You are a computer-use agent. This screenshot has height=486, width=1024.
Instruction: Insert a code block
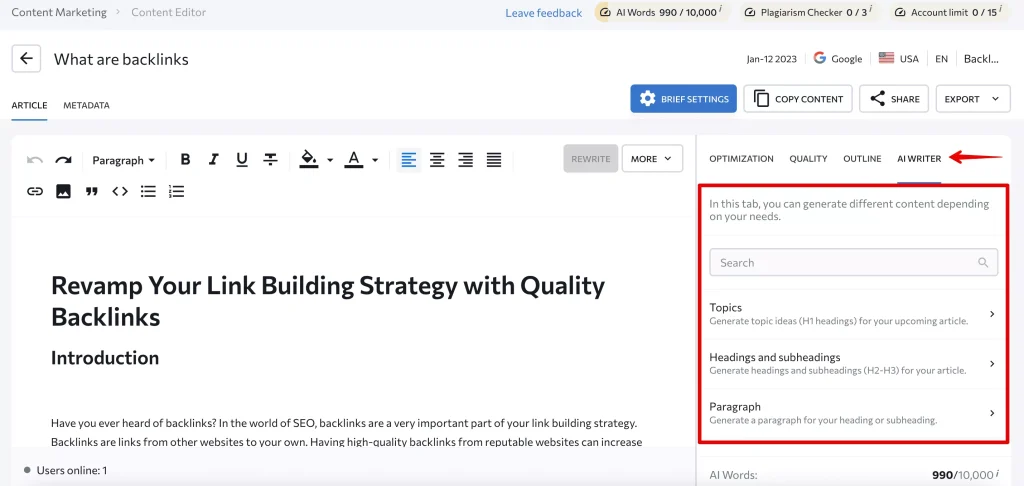(x=120, y=191)
